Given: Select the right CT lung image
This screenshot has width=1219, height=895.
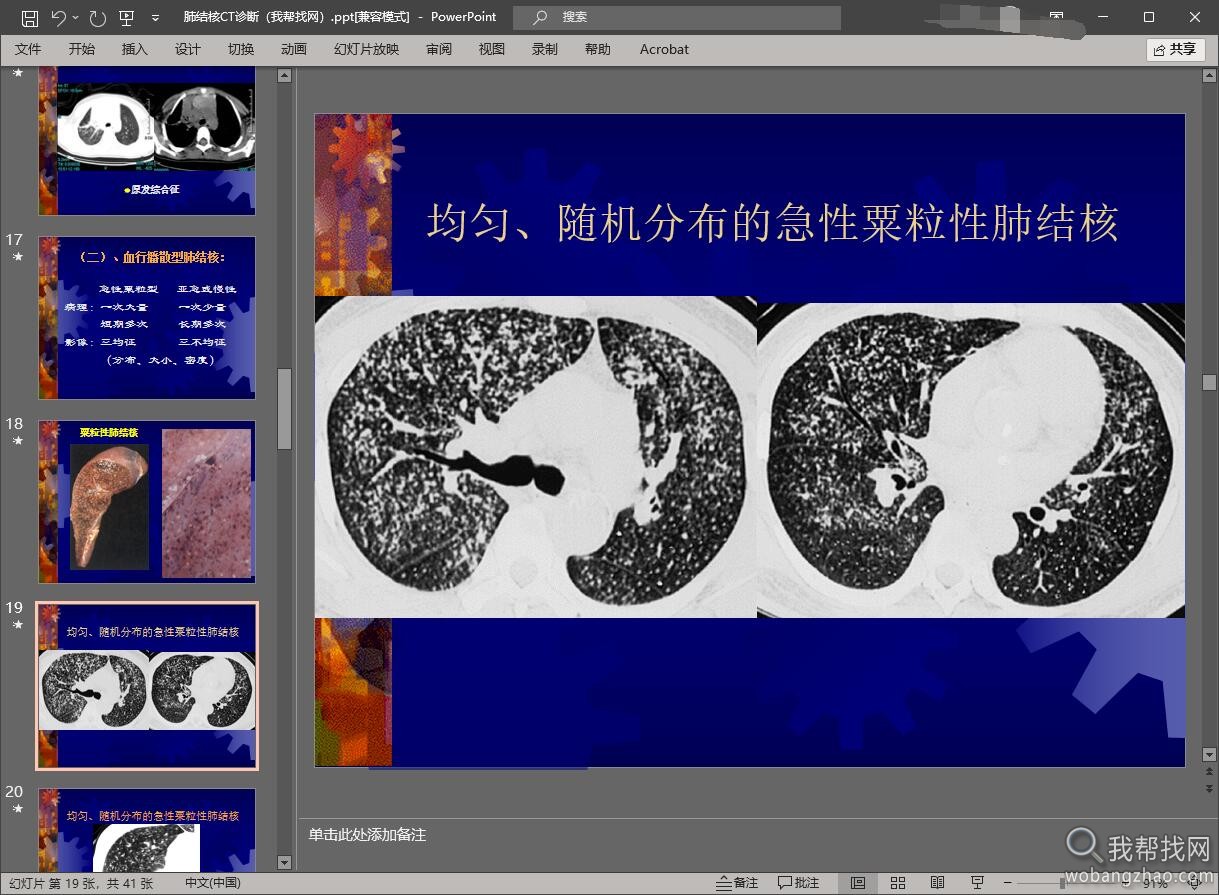Looking at the screenshot, I should 971,460.
